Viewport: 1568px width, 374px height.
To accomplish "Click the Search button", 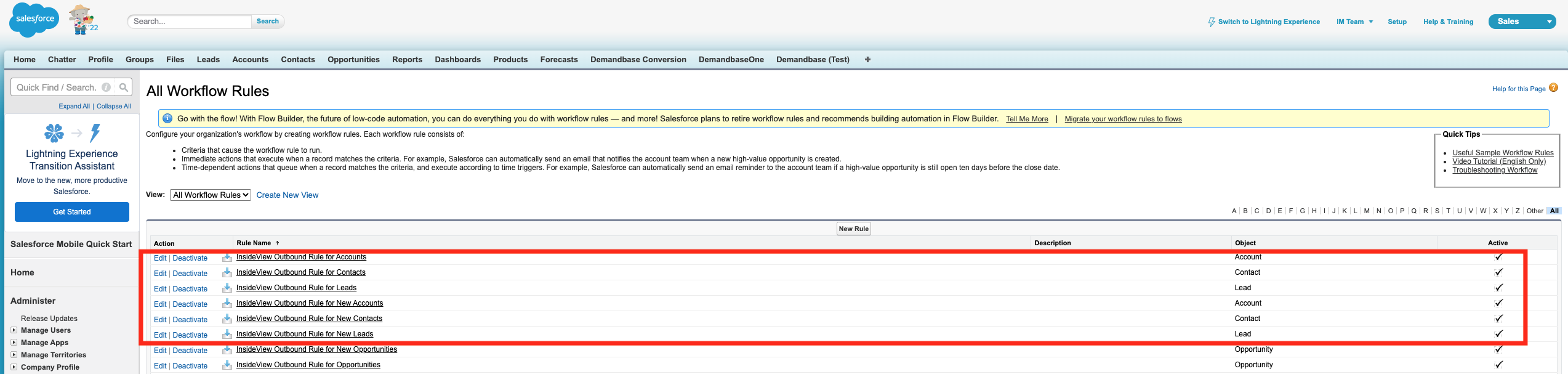I will pos(268,22).
